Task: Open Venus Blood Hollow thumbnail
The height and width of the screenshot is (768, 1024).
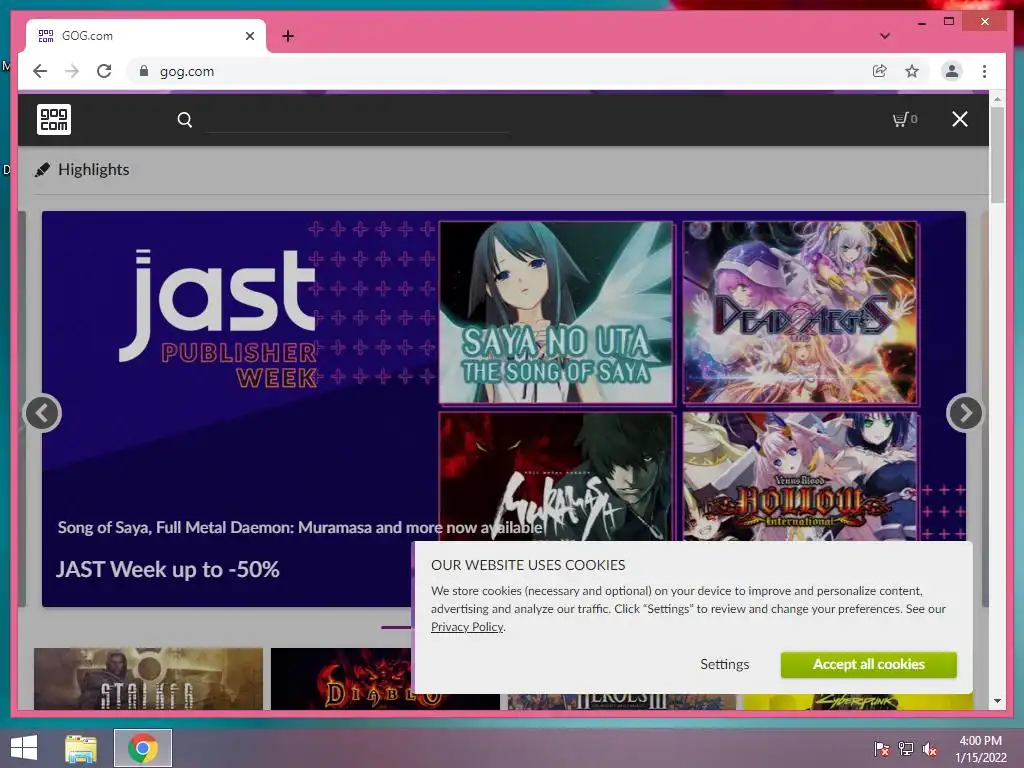Action: pos(800,476)
